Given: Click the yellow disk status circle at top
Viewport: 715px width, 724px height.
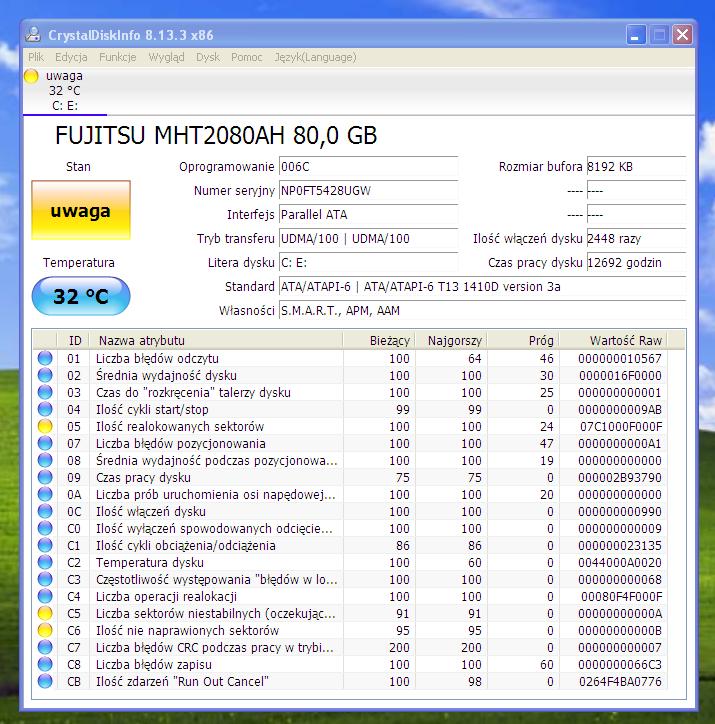Looking at the screenshot, I should tap(31, 76).
